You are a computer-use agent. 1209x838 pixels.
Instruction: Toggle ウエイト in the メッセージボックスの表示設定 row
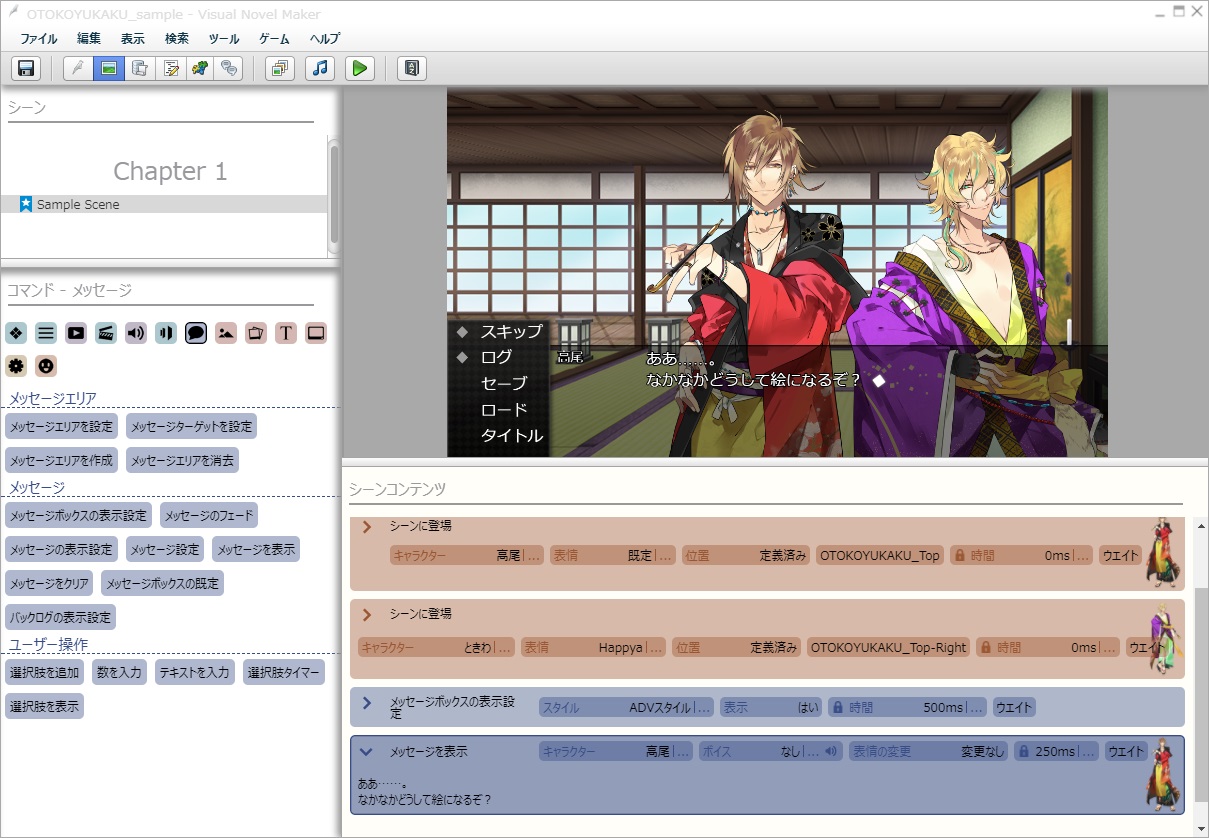pyautogui.click(x=1014, y=707)
